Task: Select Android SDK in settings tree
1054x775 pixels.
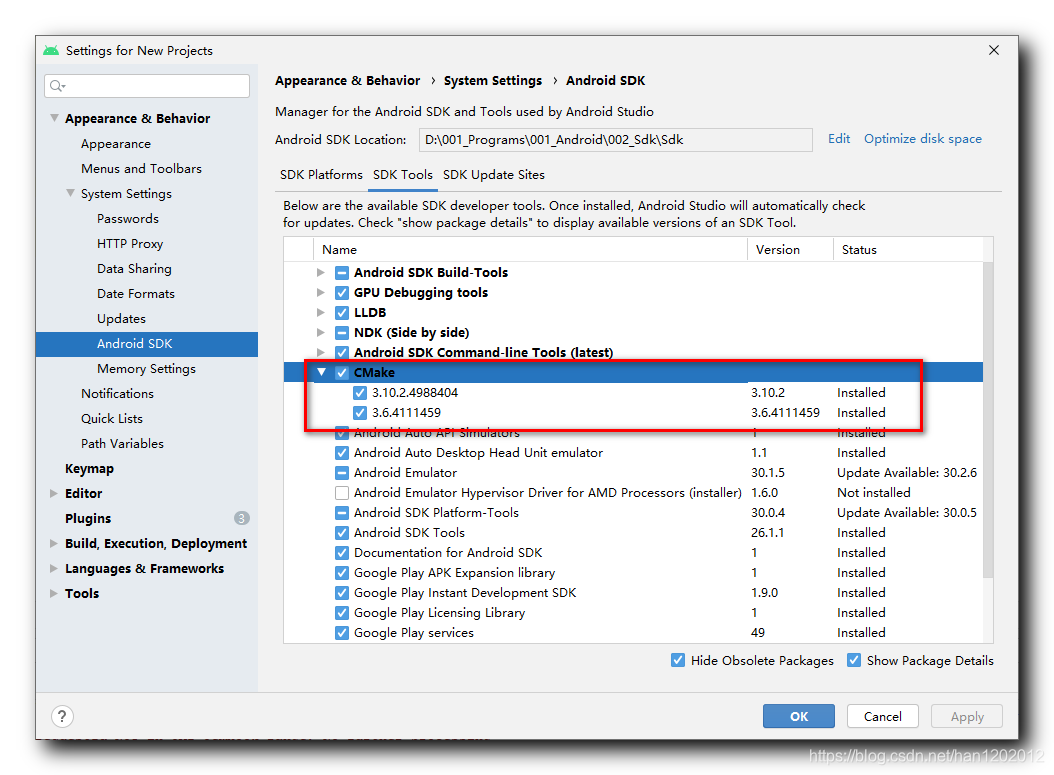Action: tap(147, 344)
